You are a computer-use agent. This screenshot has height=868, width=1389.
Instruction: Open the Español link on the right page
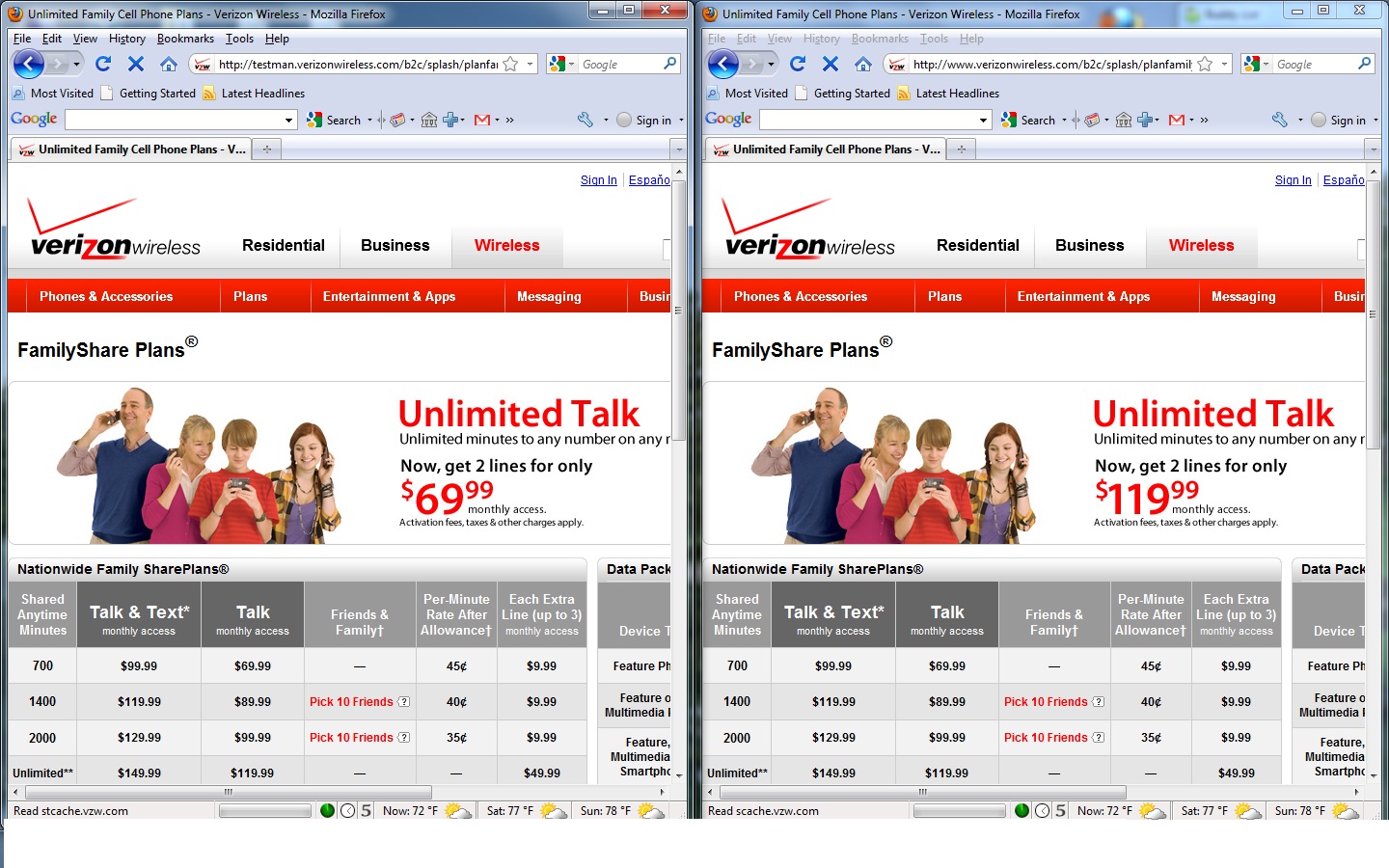[x=1343, y=180]
